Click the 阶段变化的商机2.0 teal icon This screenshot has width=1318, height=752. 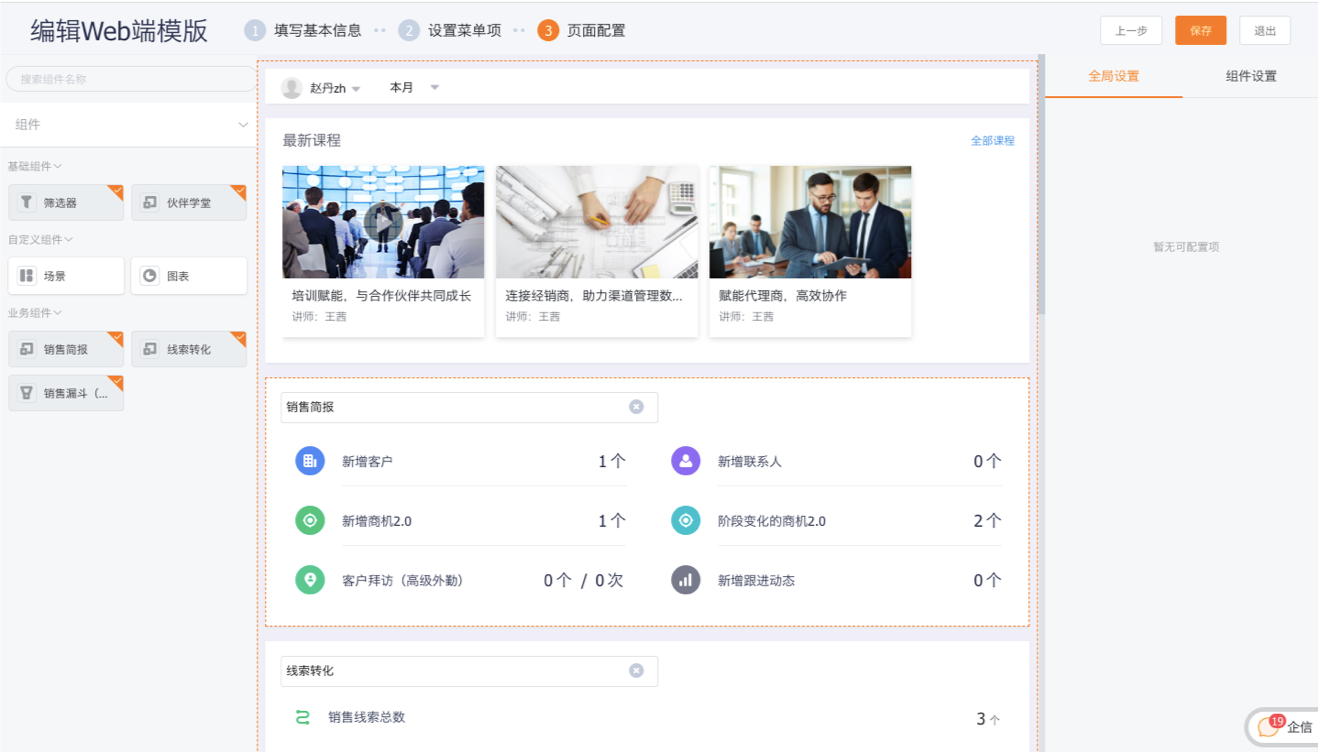pos(686,521)
